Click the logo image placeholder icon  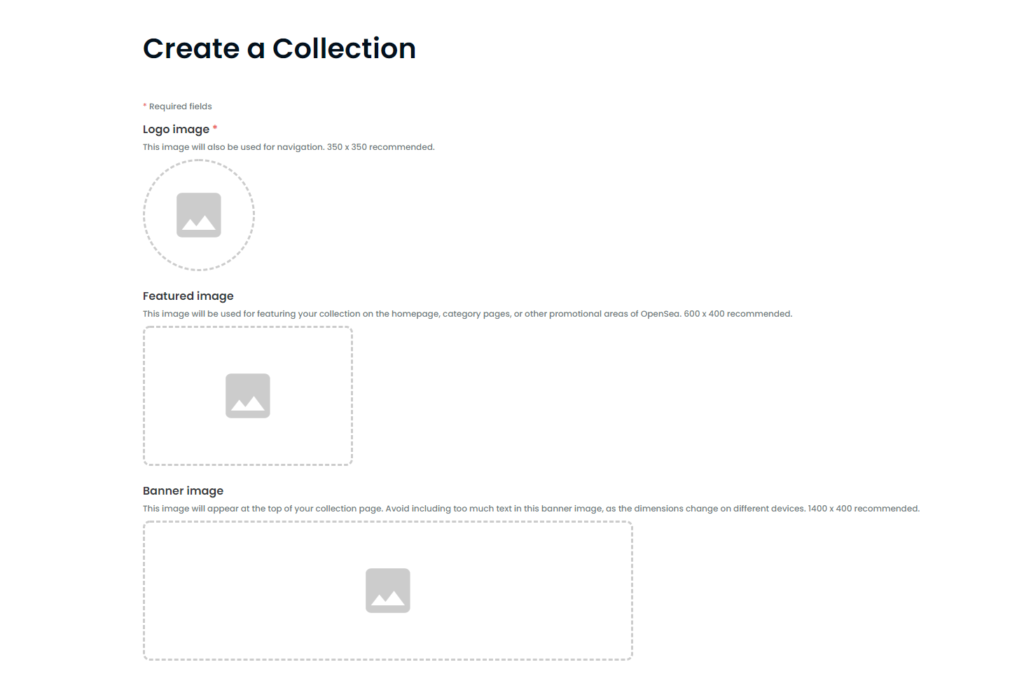(x=199, y=215)
